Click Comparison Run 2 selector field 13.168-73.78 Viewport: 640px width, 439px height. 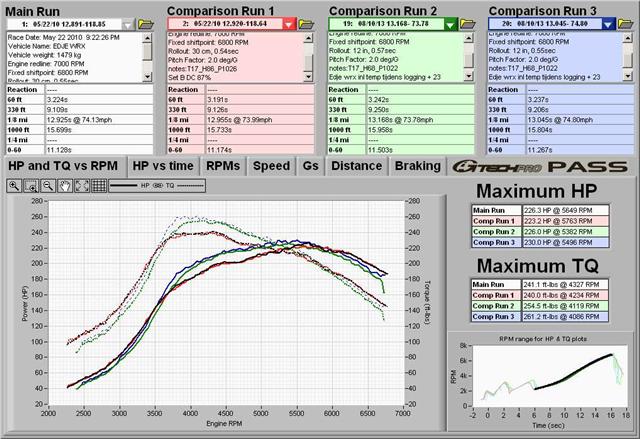(x=386, y=24)
